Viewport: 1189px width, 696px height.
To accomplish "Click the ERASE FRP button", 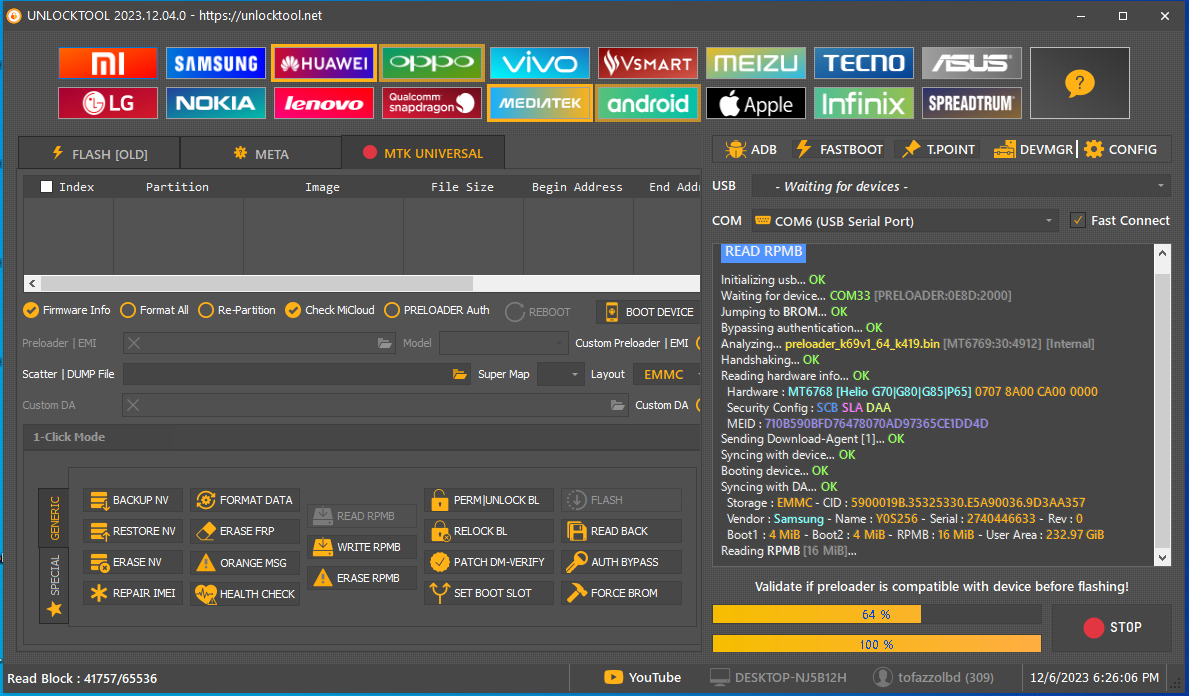I will coord(246,531).
